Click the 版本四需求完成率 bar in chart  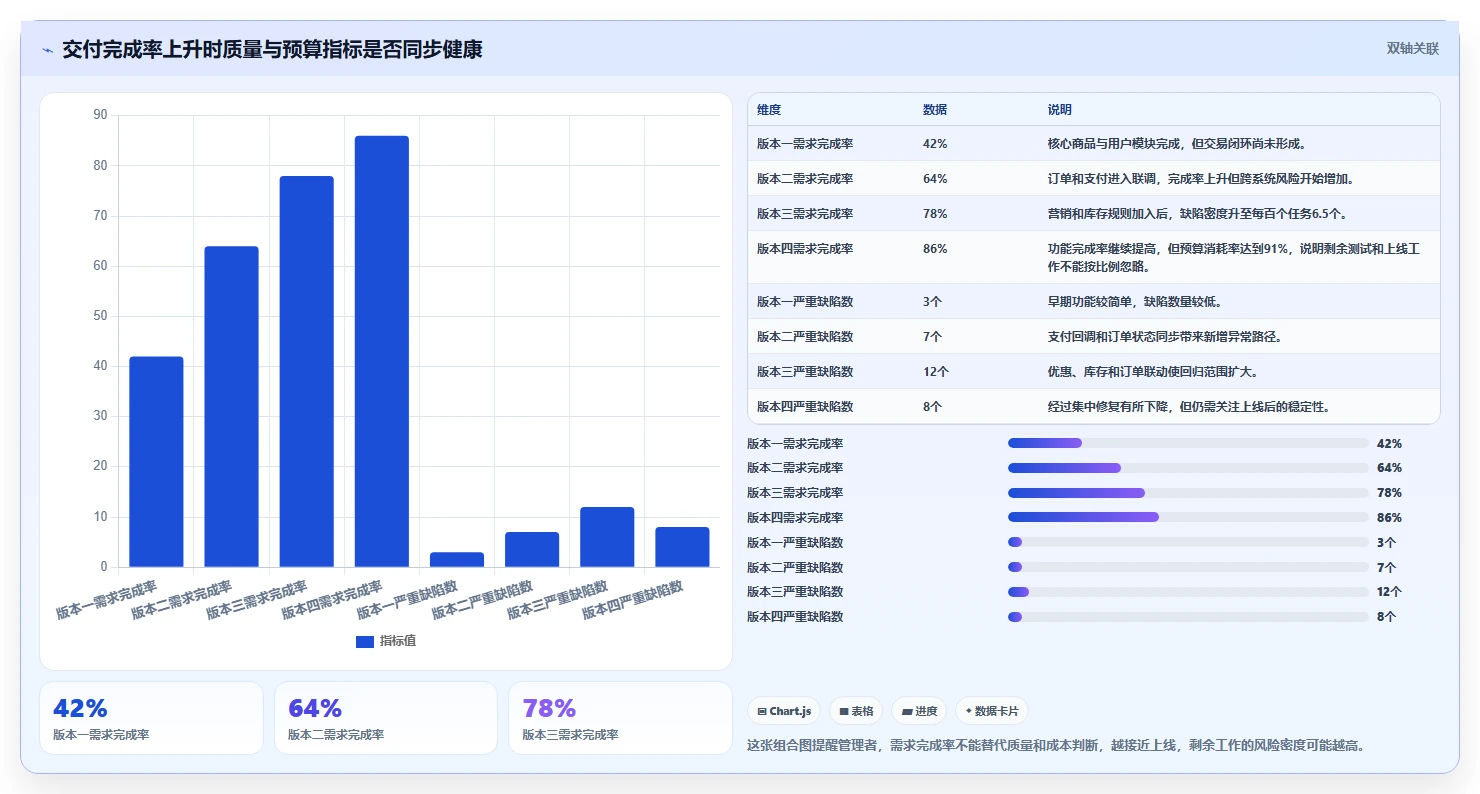click(x=382, y=351)
